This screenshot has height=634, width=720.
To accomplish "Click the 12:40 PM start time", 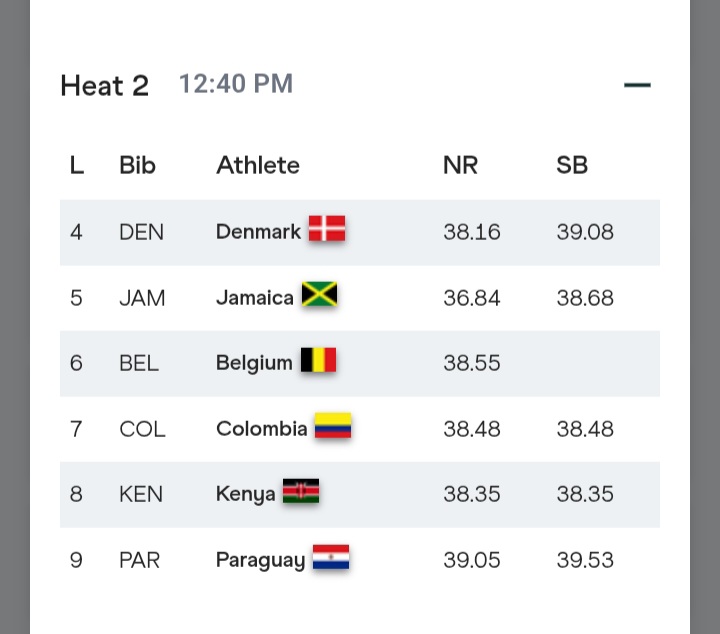I will [x=236, y=84].
